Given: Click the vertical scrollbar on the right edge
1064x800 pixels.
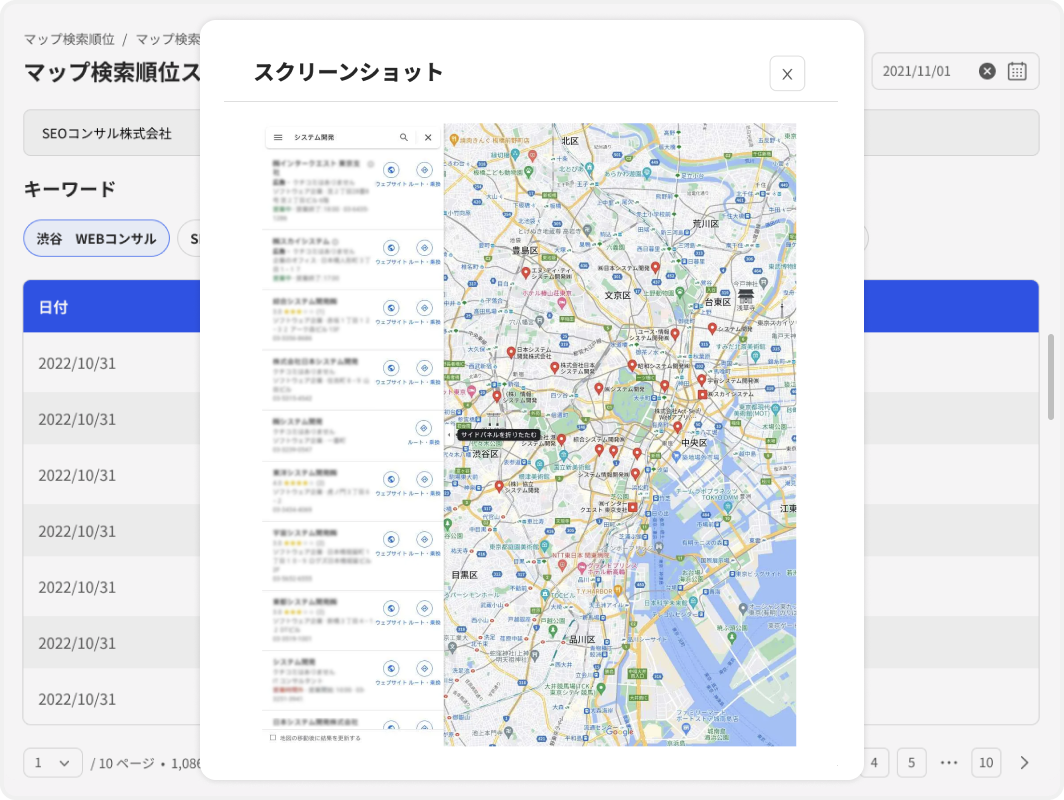Looking at the screenshot, I should (x=1049, y=377).
